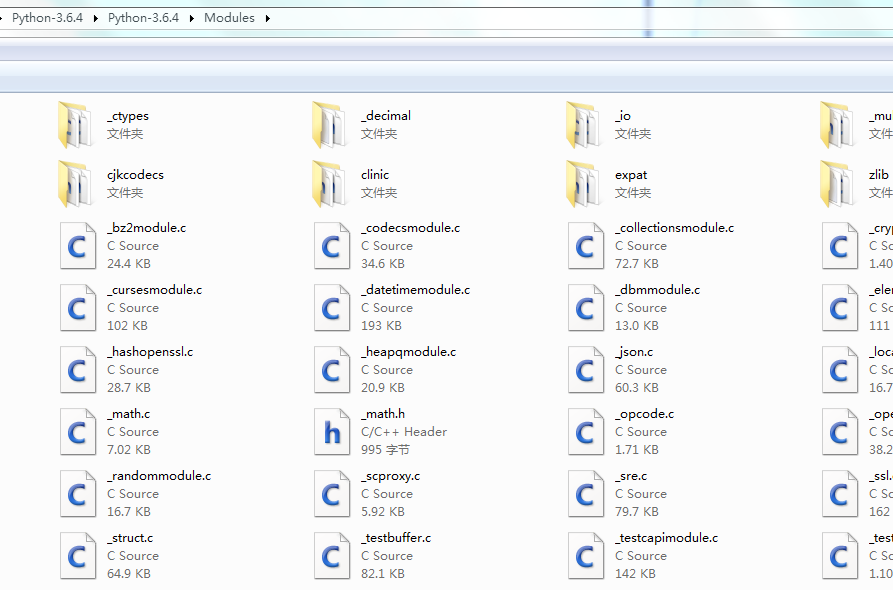Click the 995 字节 size label
The width and height of the screenshot is (893, 590).
click(385, 450)
